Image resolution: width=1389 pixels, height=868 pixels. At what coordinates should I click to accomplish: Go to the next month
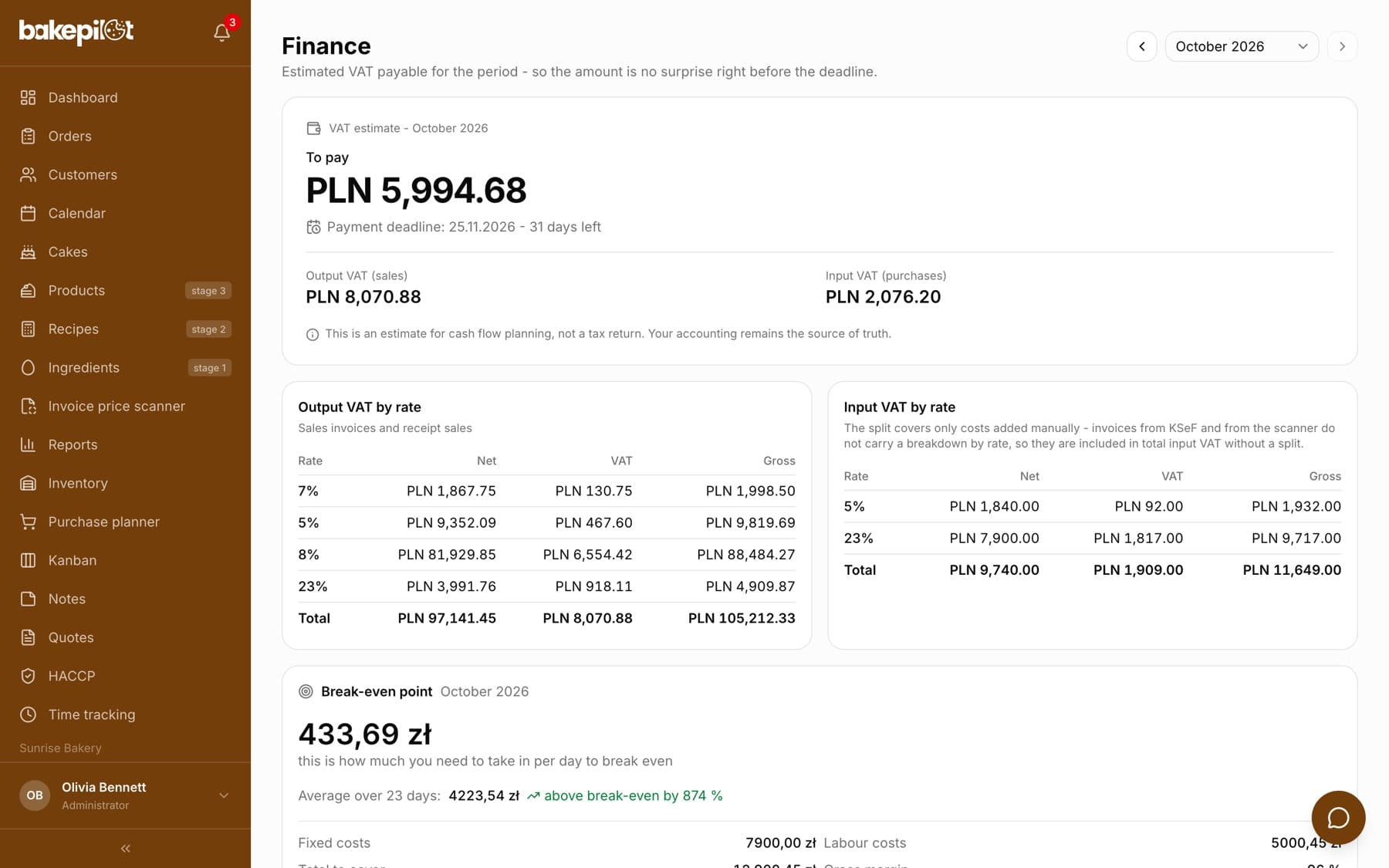click(x=1343, y=46)
